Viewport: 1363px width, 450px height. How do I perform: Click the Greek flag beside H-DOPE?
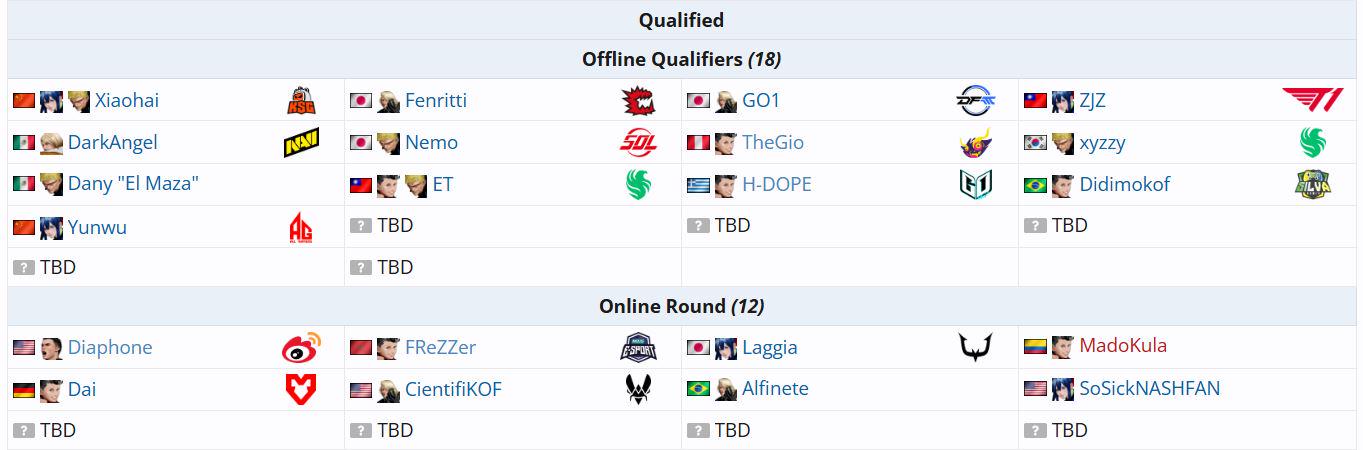point(699,185)
